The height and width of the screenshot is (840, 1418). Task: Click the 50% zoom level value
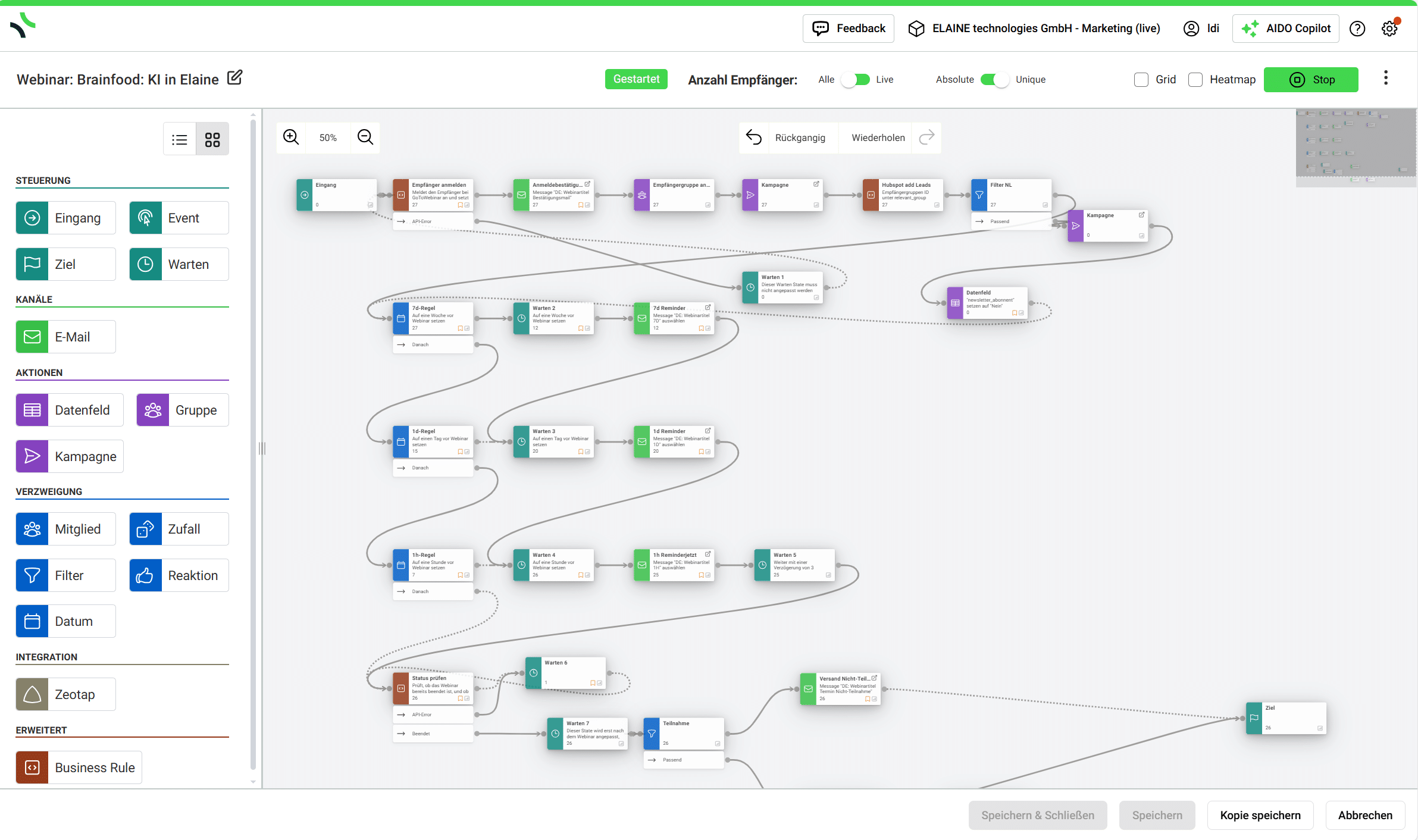(328, 137)
